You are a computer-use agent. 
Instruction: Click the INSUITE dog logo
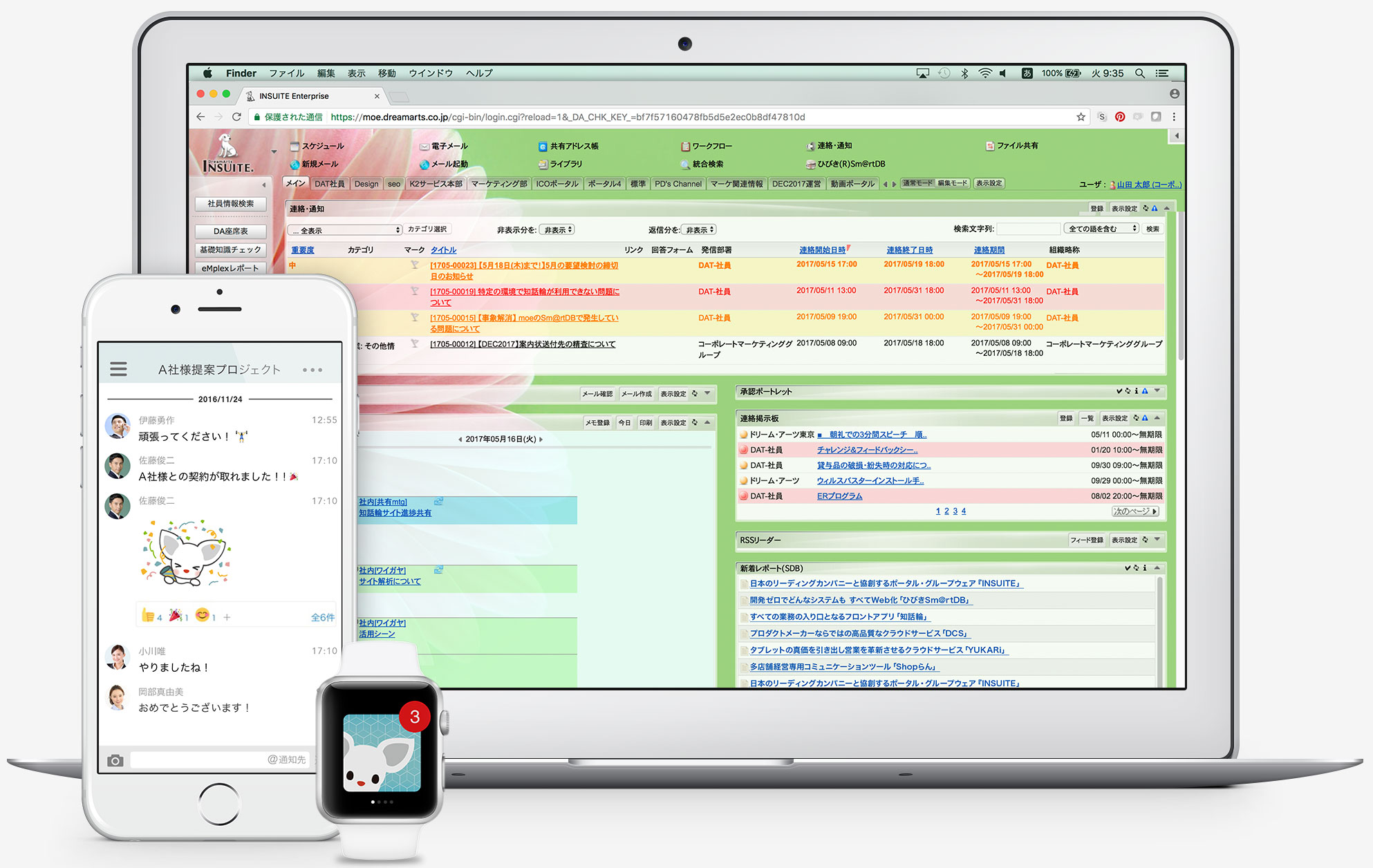click(227, 153)
